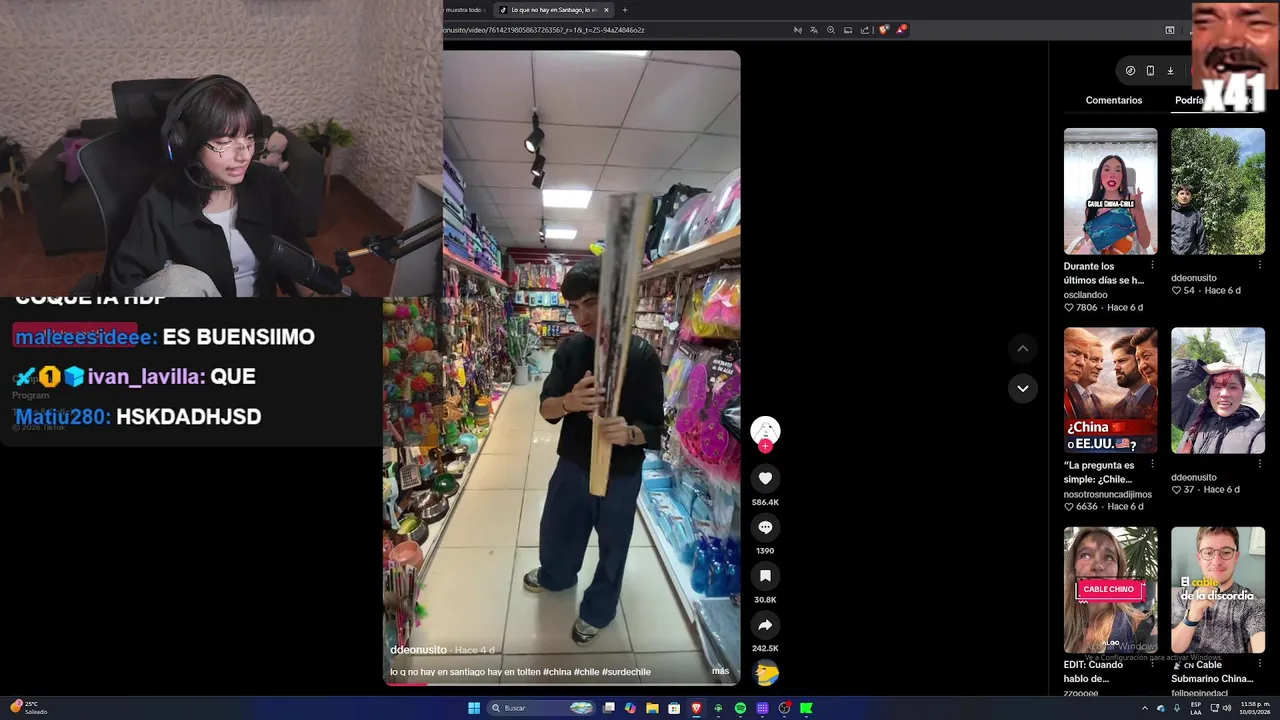Open options menu for ddeonusito 37-likes video
The height and width of the screenshot is (720, 1280).
(1259, 464)
